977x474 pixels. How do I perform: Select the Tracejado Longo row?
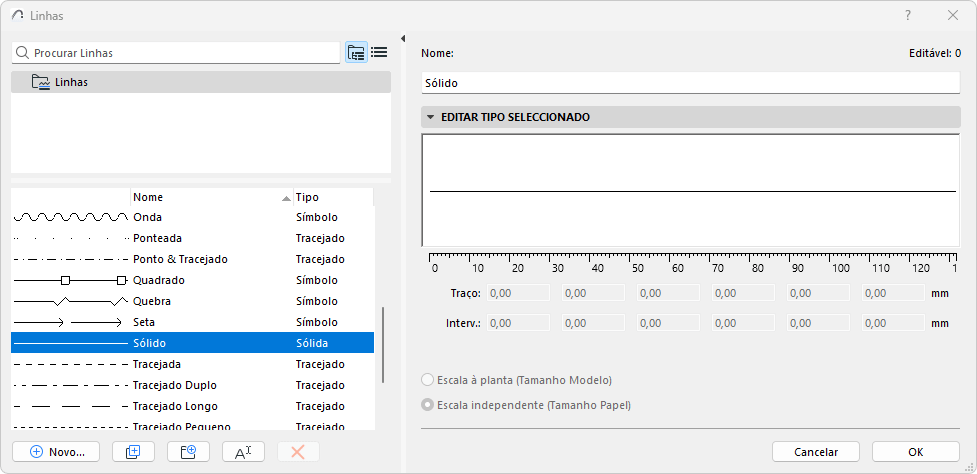pos(193,406)
